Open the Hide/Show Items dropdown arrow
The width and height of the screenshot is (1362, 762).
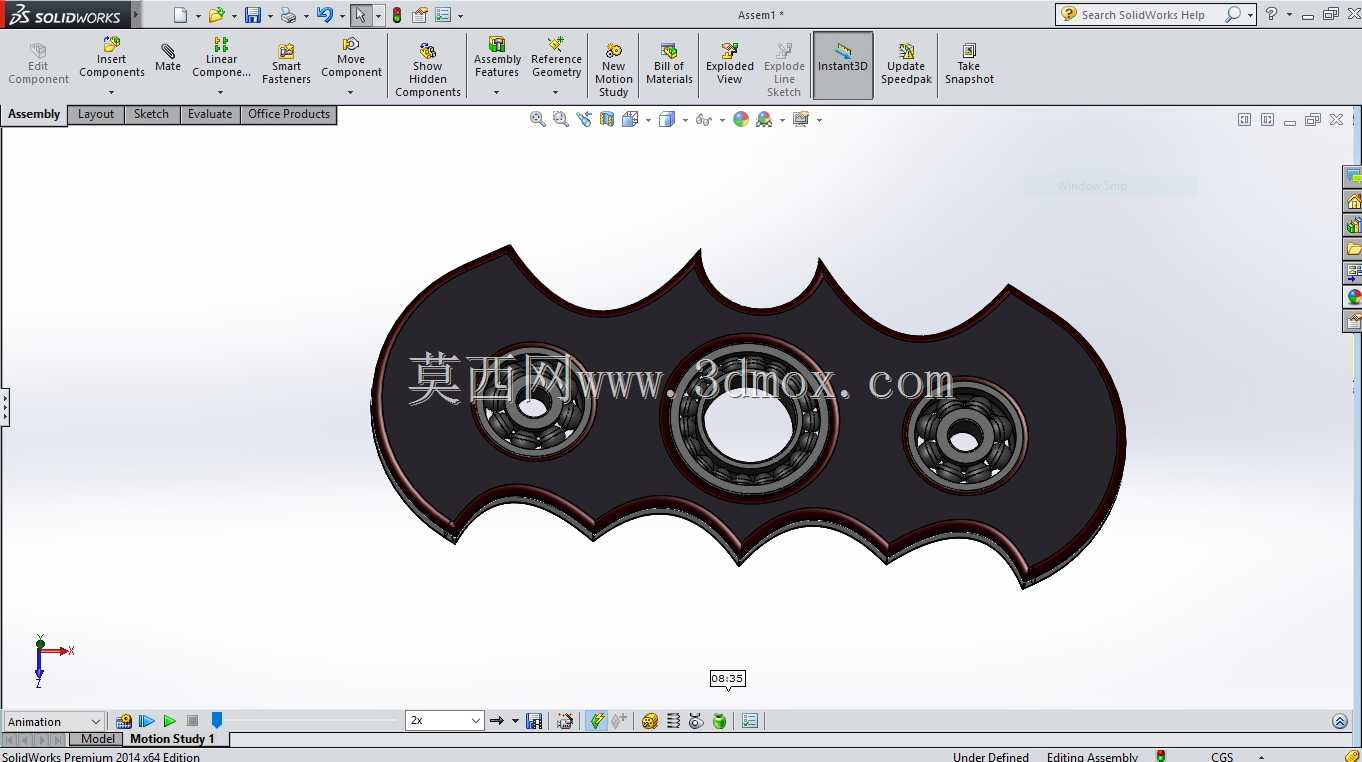tap(722, 120)
